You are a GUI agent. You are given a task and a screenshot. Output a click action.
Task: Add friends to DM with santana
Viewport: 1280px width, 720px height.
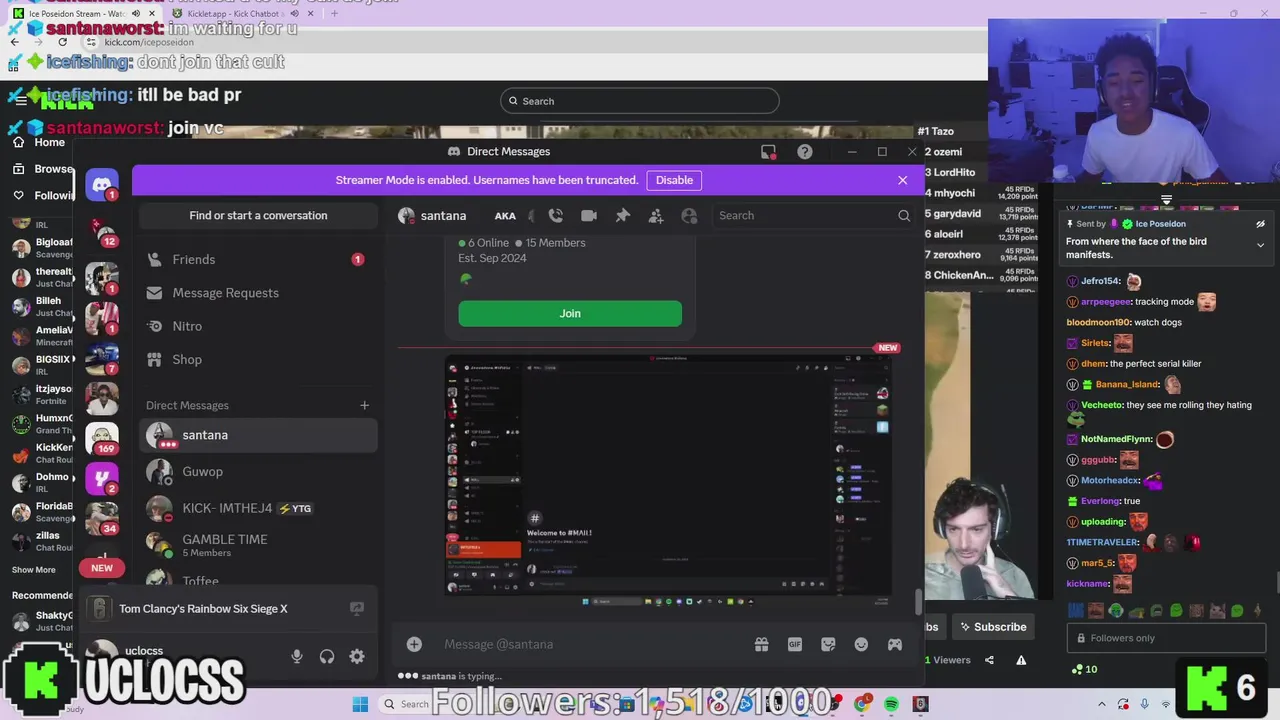coord(656,215)
